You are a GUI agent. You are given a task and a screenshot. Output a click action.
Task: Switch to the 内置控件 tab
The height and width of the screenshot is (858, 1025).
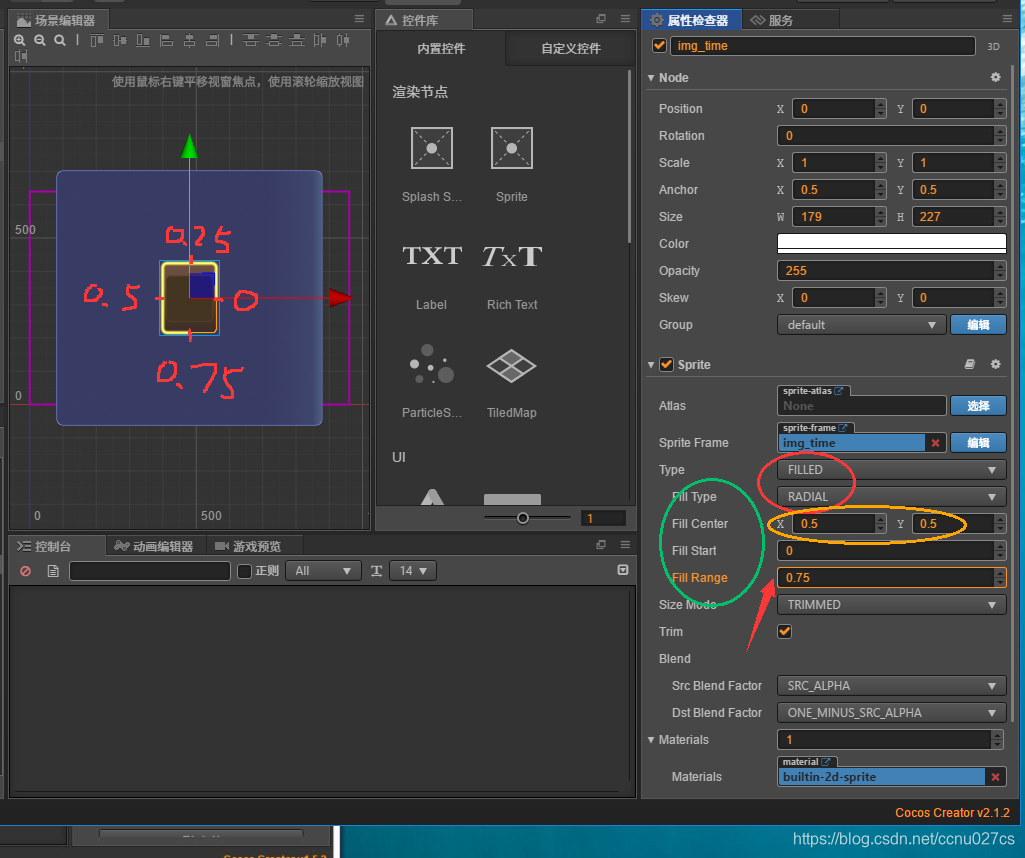click(x=441, y=48)
